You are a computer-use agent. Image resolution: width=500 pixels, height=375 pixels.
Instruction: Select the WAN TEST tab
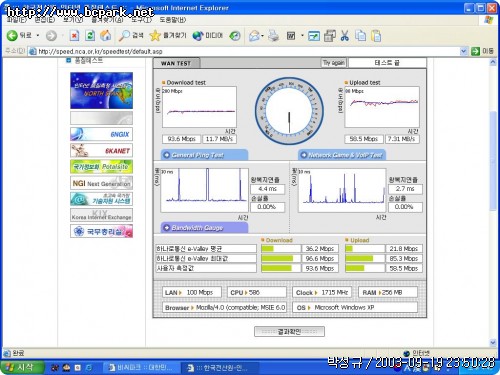point(176,63)
